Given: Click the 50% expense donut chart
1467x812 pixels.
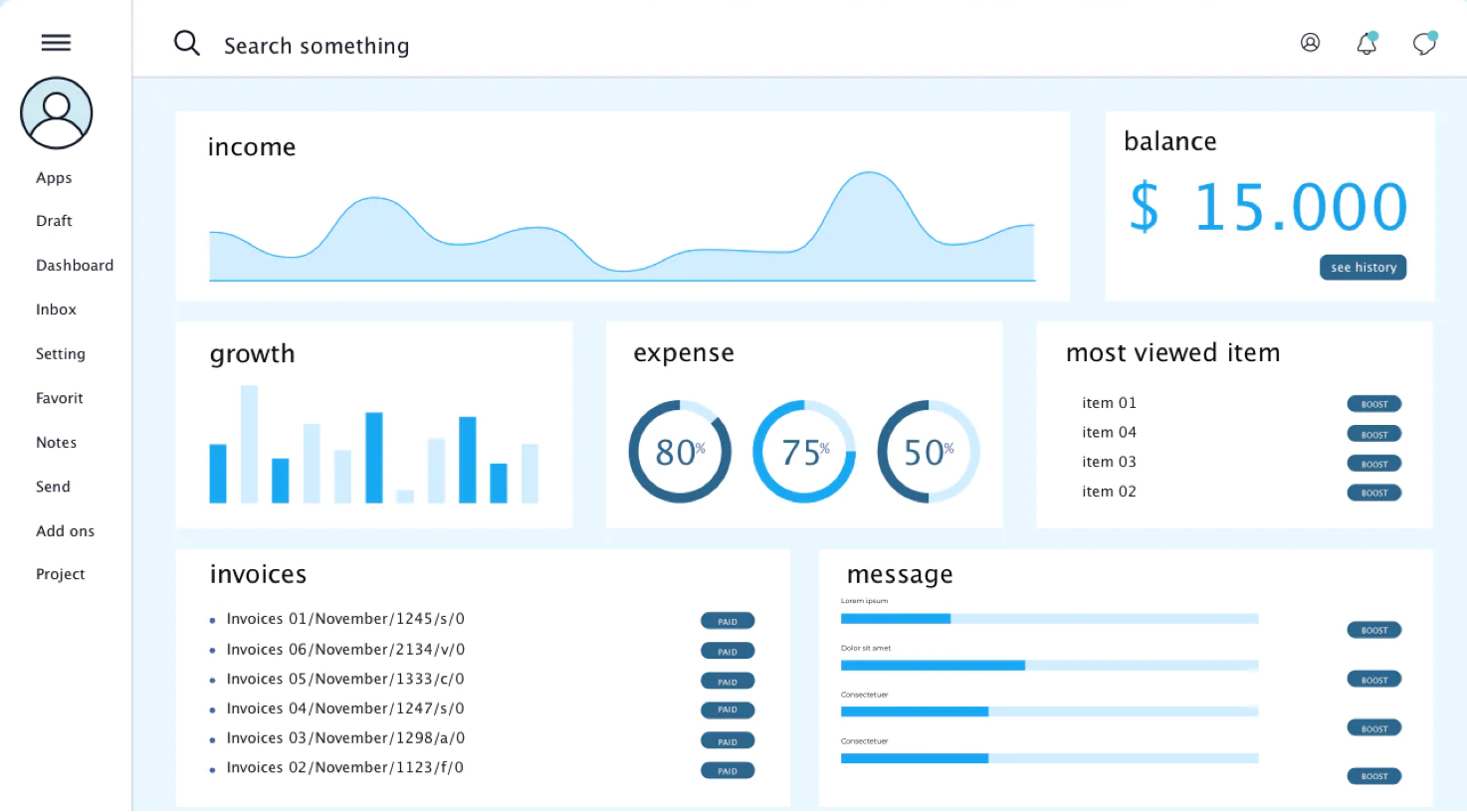Looking at the screenshot, I should click(x=929, y=452).
